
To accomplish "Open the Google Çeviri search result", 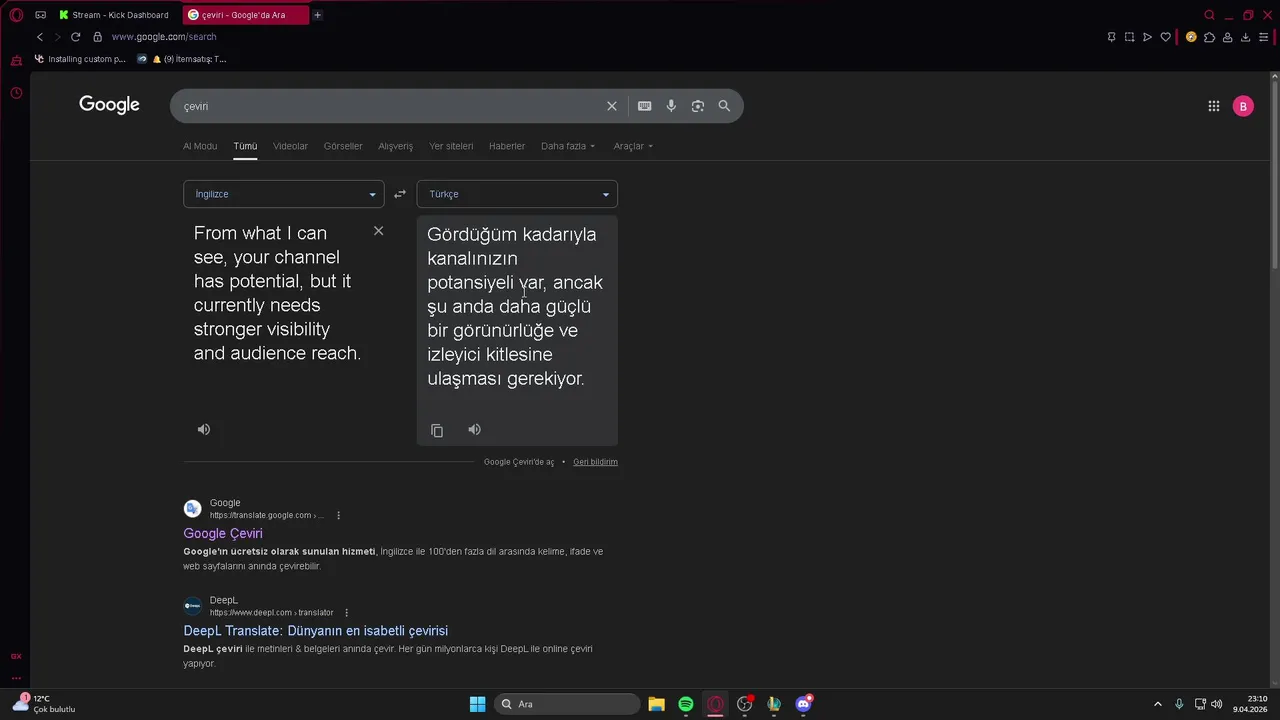I will [x=223, y=534].
